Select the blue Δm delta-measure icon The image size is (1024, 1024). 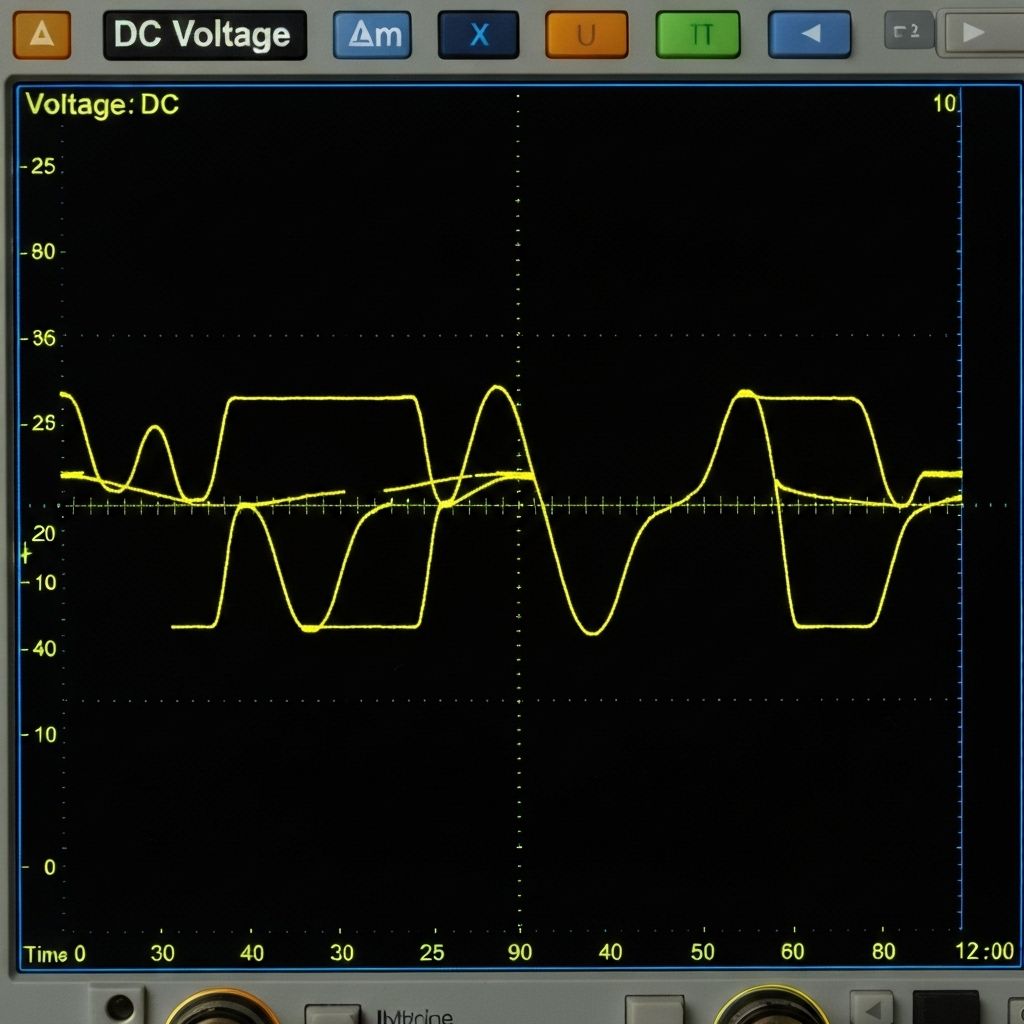pos(371,33)
